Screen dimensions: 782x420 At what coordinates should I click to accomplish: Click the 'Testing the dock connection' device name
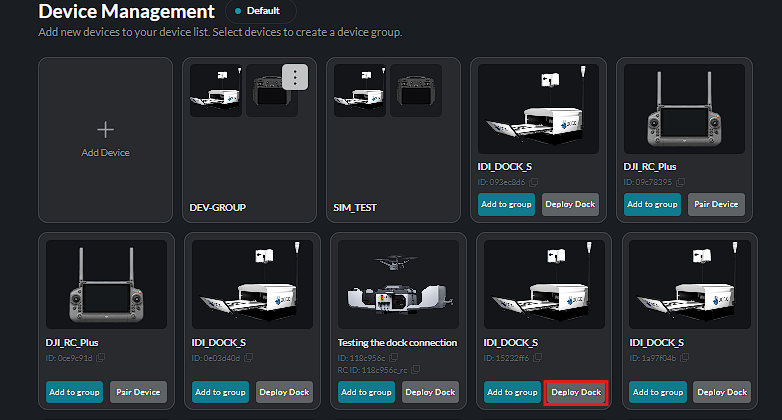pyautogui.click(x=397, y=343)
